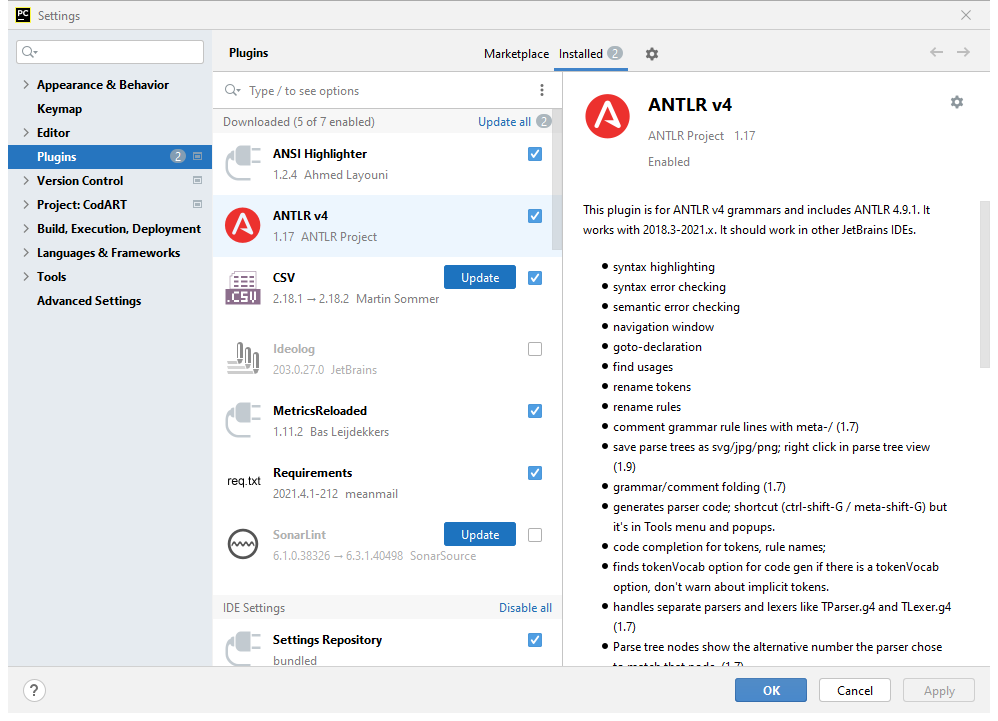Expand Languages & Frameworks node
998x721 pixels.
25,253
